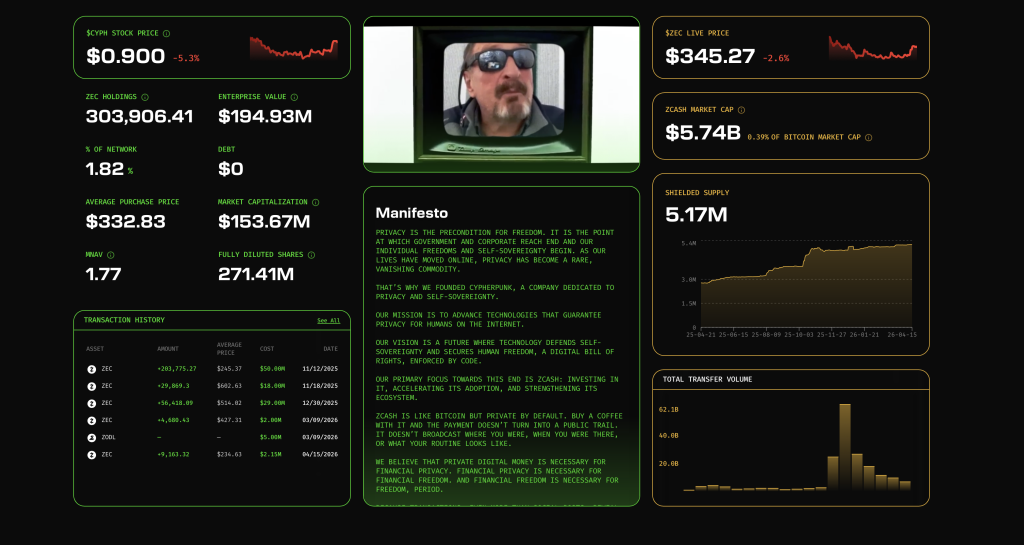
Task: Click the info icon next to ZEC HOLDINGS
Action: 145,97
